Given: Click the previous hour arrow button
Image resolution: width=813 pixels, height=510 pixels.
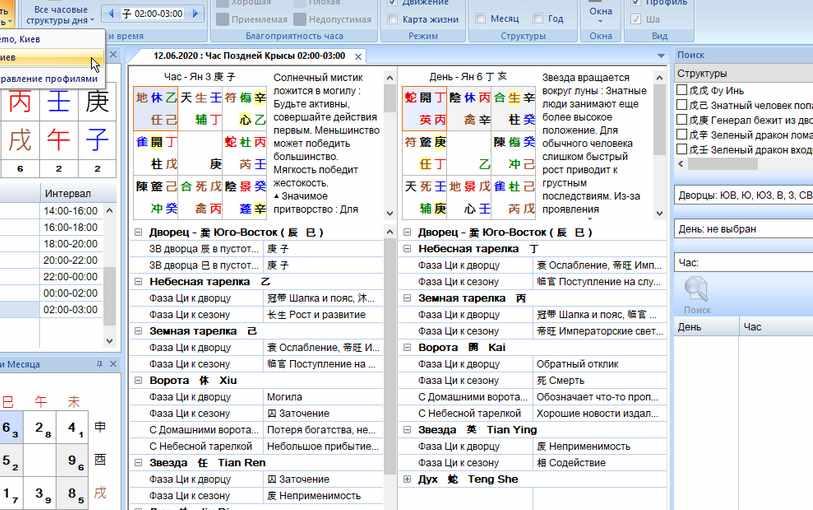Looking at the screenshot, I should pyautogui.click(x=111, y=14).
